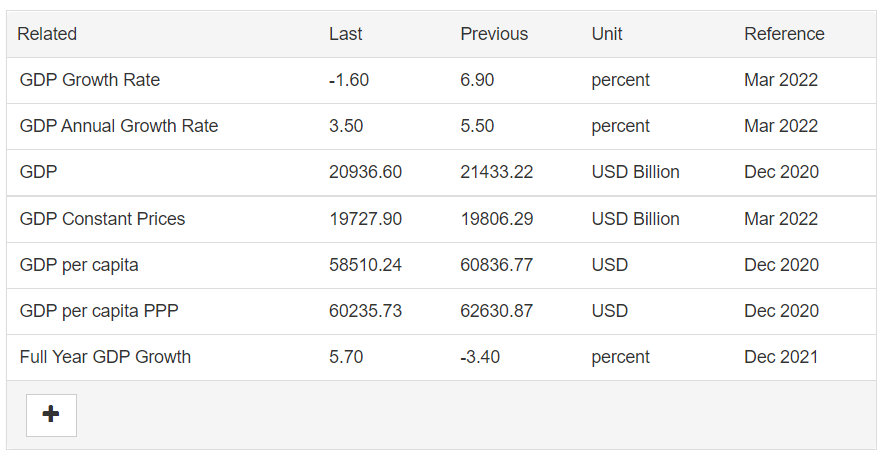The height and width of the screenshot is (450, 877).
Task: Click the Reference column header
Action: pos(784,34)
